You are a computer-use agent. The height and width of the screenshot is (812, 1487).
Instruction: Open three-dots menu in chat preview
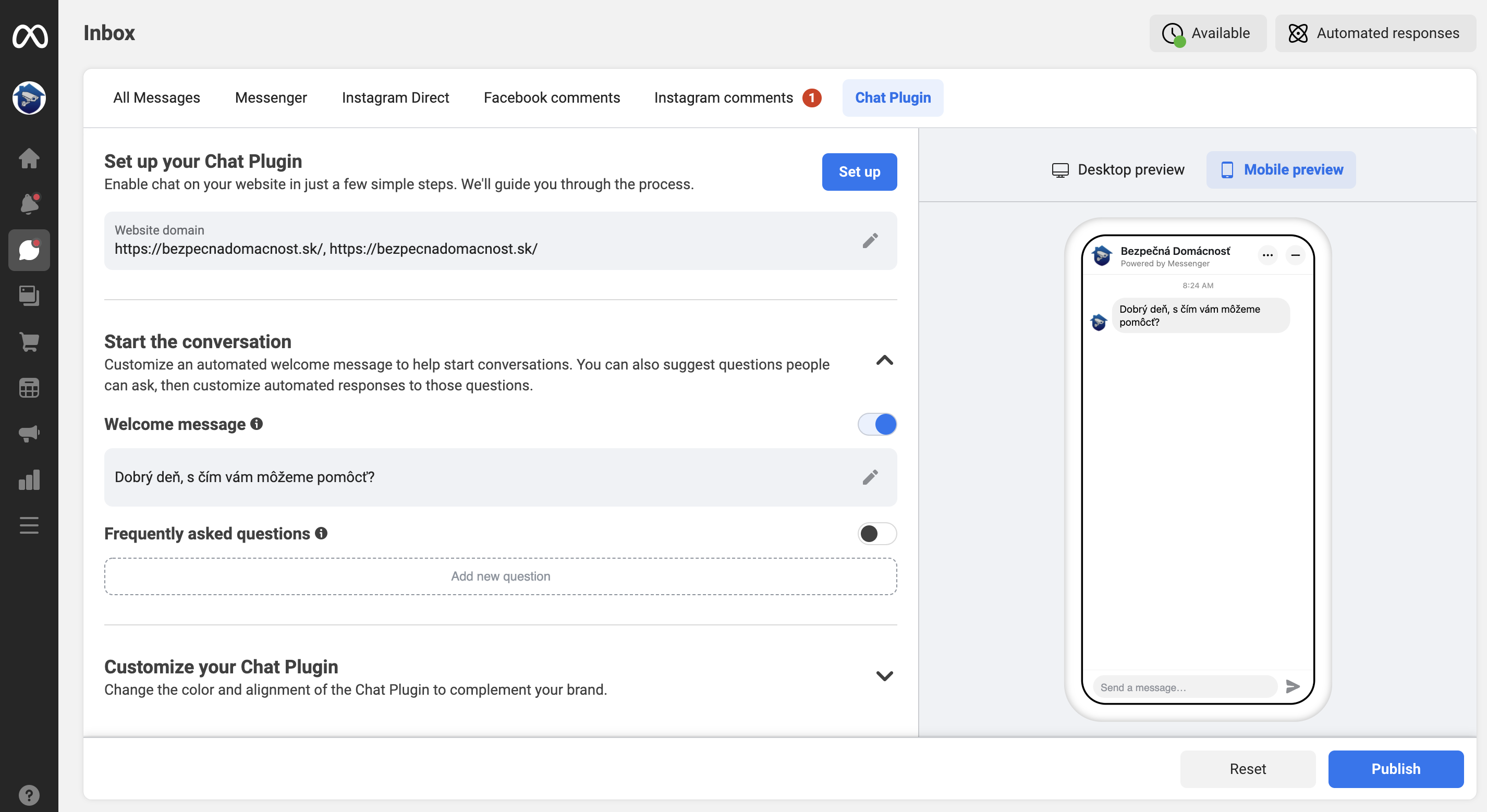1267,255
